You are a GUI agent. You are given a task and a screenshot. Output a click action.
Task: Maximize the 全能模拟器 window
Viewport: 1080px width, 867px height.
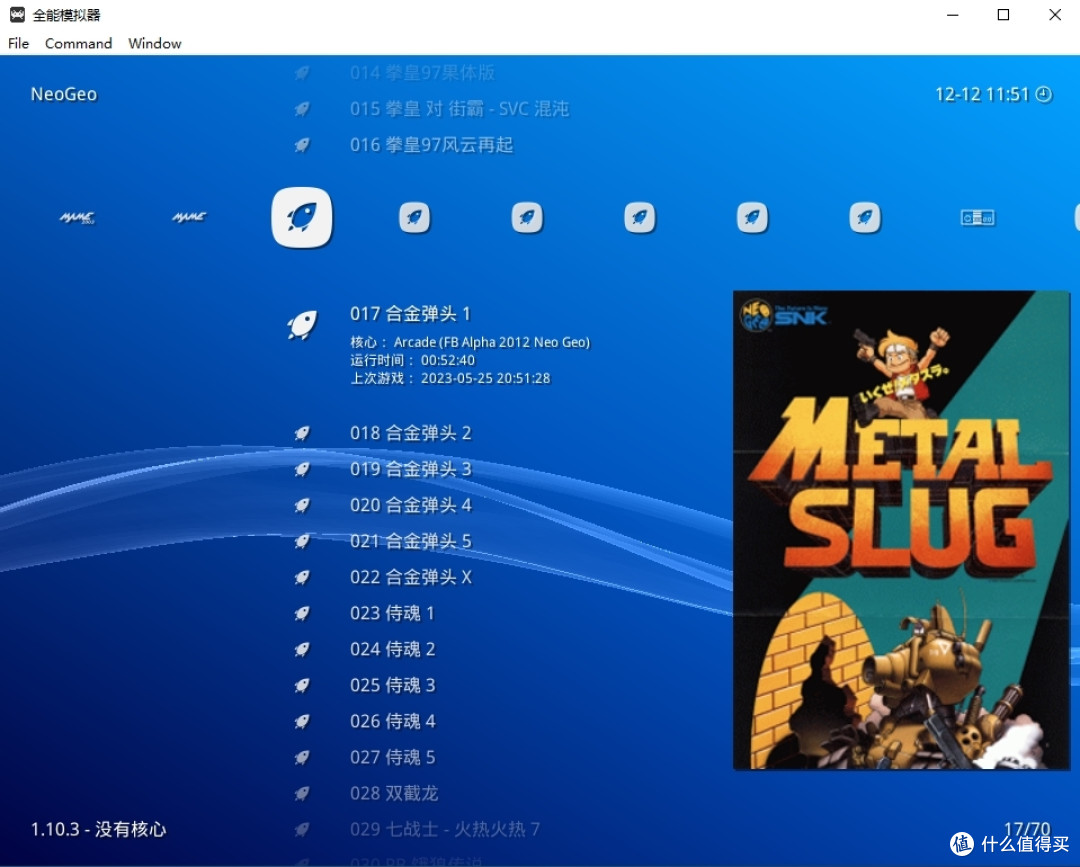pyautogui.click(x=1004, y=14)
